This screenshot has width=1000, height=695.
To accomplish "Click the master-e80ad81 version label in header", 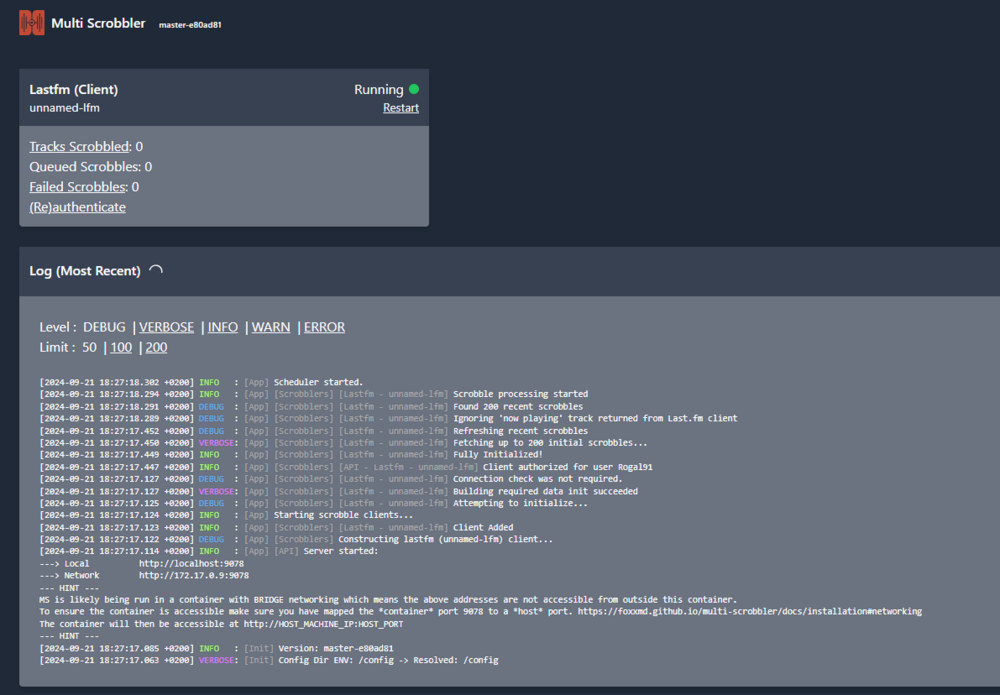I will point(190,25).
